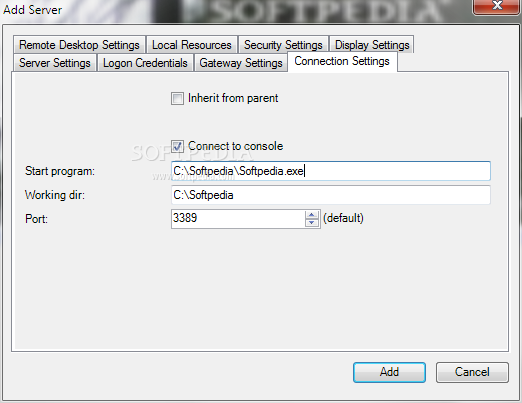
Task: Click the Add Server window title
Action: pos(33,10)
